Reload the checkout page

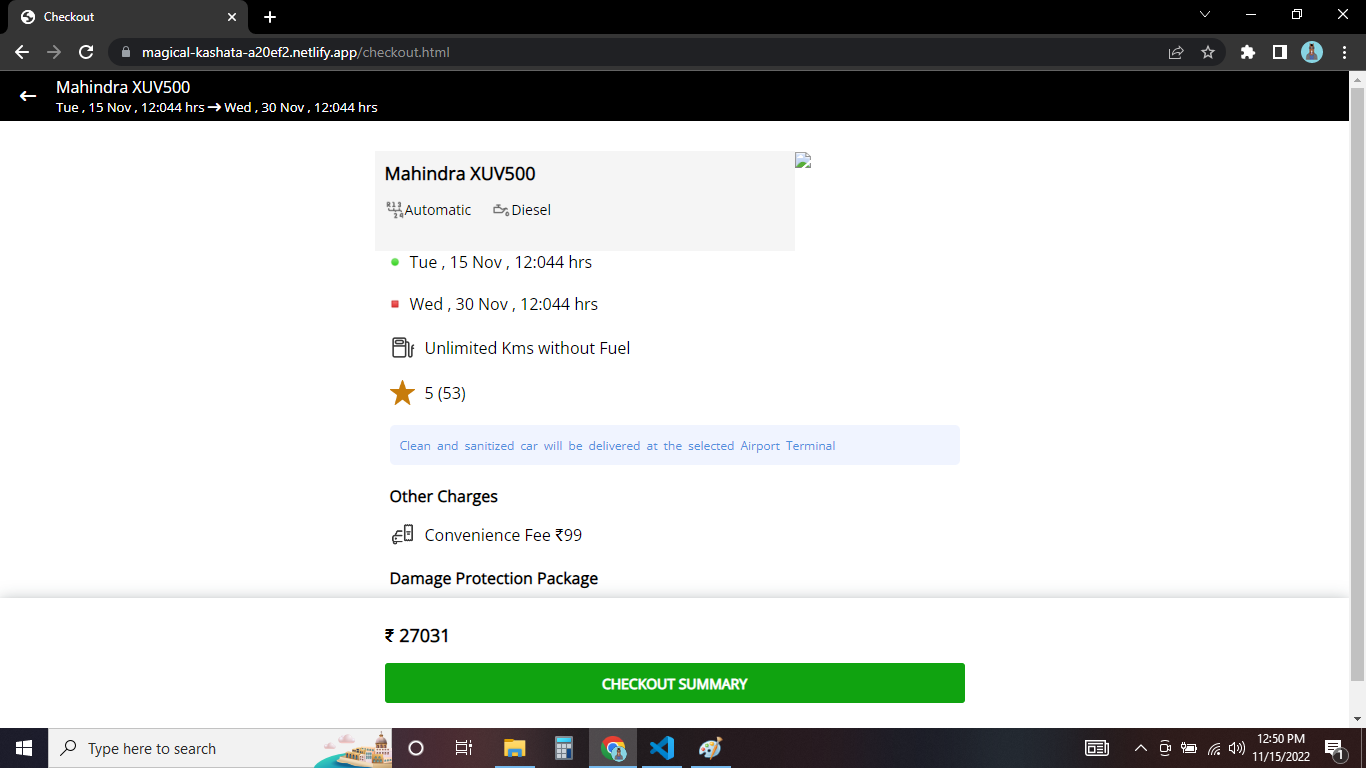coord(86,52)
